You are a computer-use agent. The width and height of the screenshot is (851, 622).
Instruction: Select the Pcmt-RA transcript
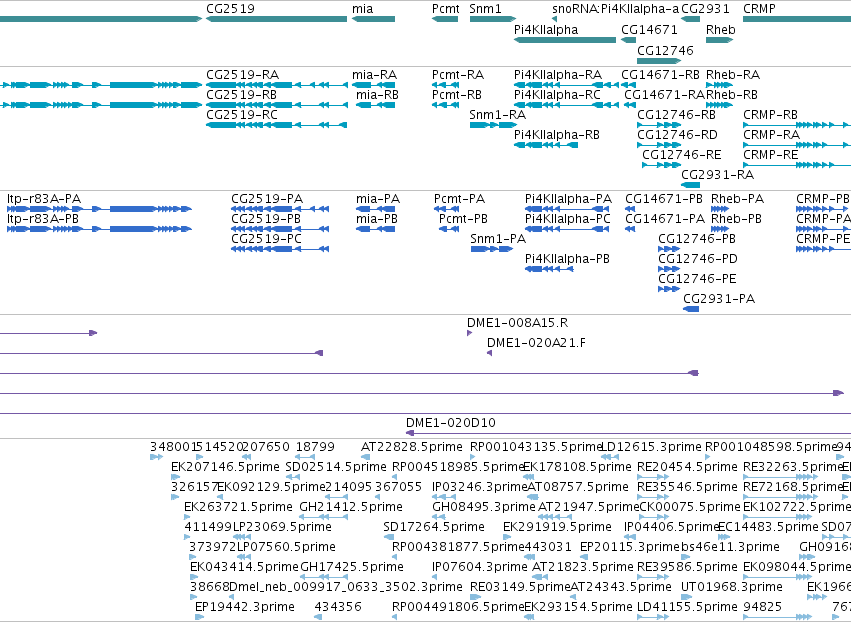coord(445,85)
